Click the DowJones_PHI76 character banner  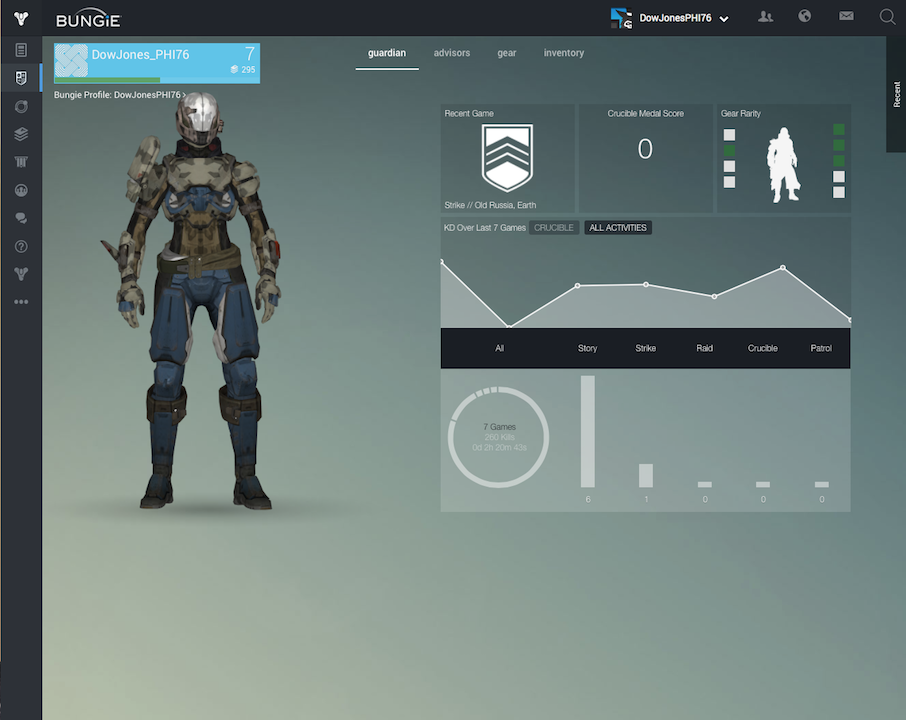[157, 63]
